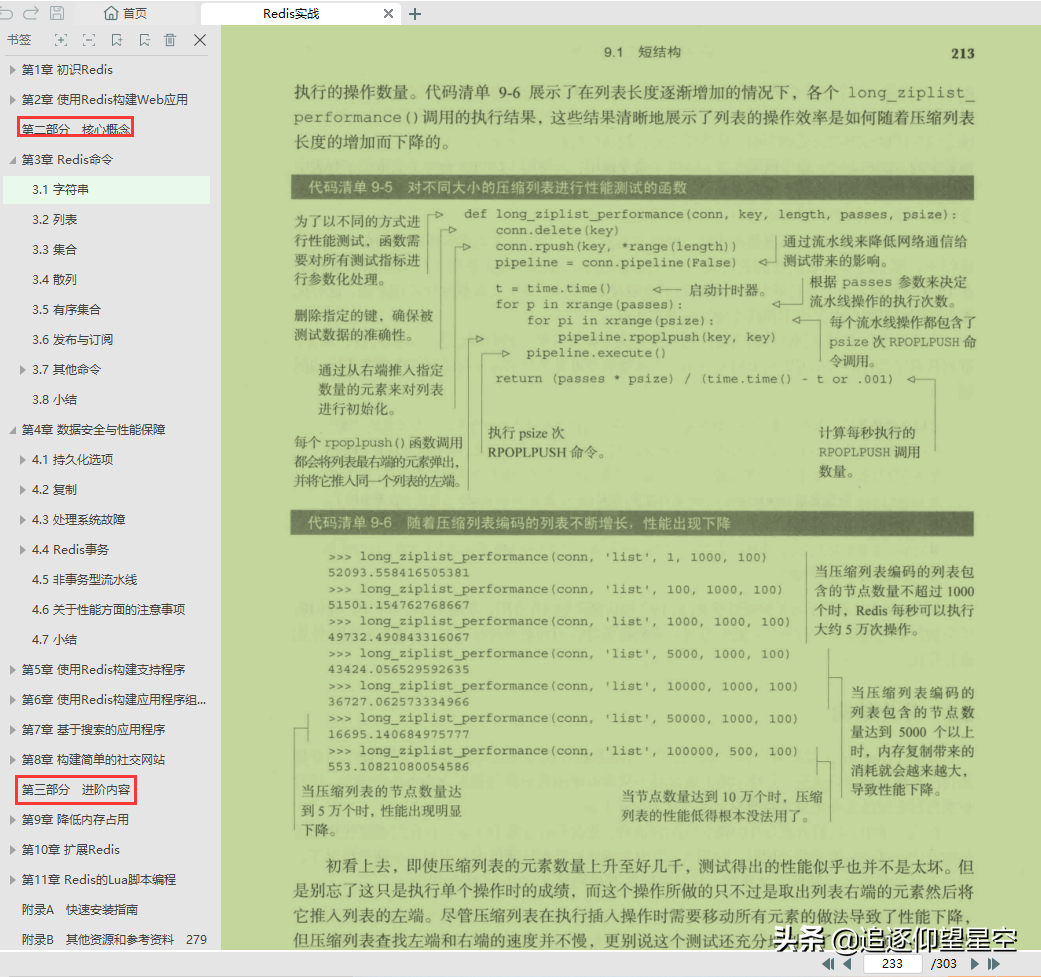Click the page number 213 in header
This screenshot has width=1041, height=977.
click(x=963, y=54)
